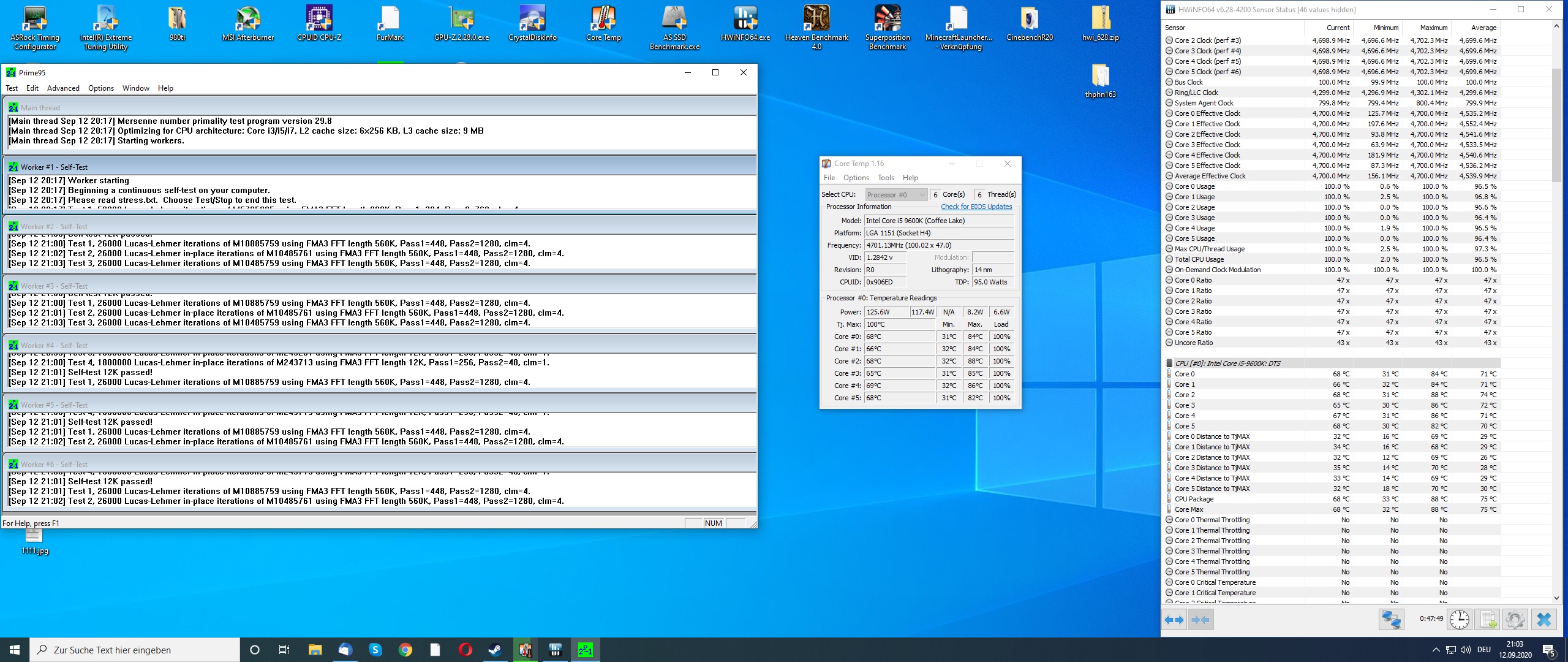Viewport: 1568px width, 662px height.
Task: Open ASRock Timing Configurator desktop shortcut
Action: coord(35,28)
